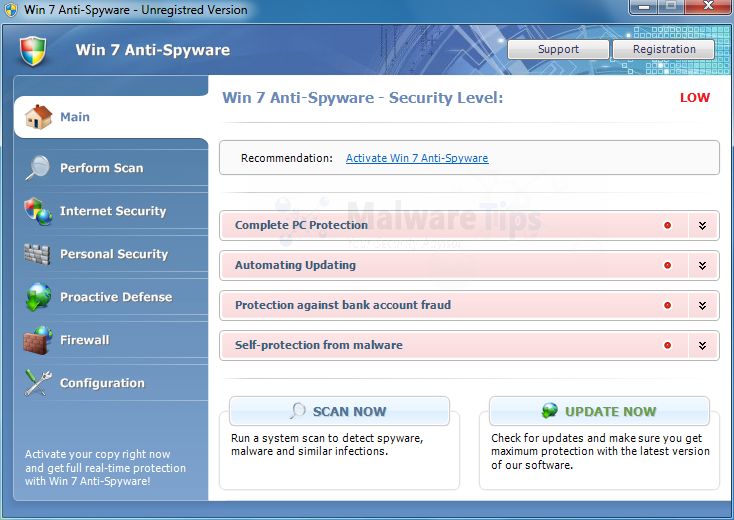Switch to the Firewall tab label
This screenshot has width=734, height=520.
click(84, 340)
